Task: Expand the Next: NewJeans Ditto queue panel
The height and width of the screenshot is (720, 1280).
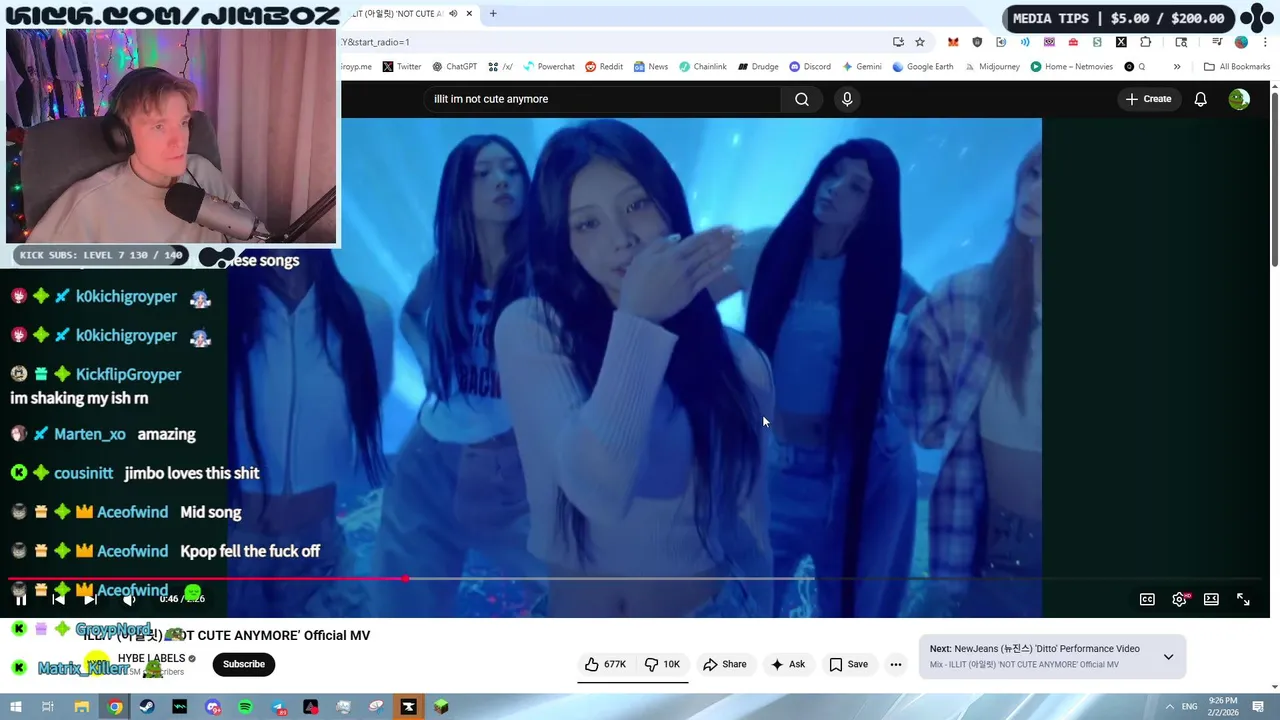Action: [1168, 657]
